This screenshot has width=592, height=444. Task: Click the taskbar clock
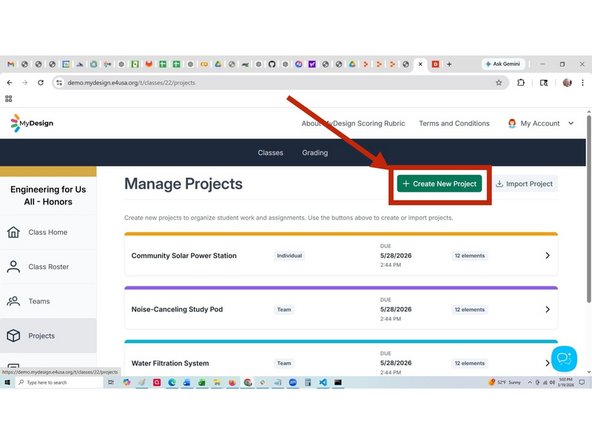566,382
